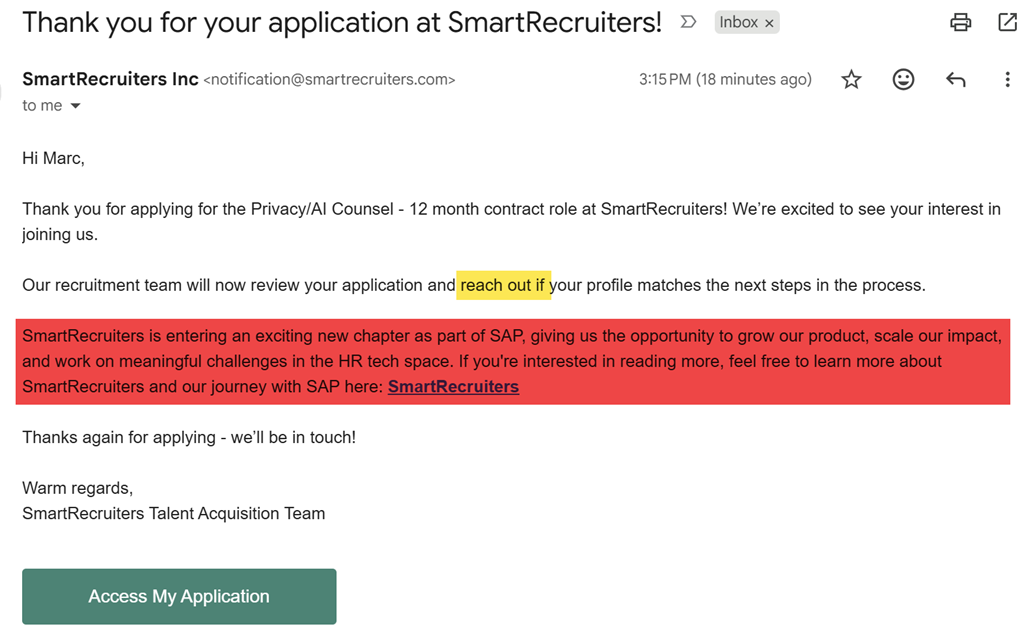Image resolution: width=1024 pixels, height=635 pixels.
Task: Add an emoji reaction to the email
Action: coord(903,80)
